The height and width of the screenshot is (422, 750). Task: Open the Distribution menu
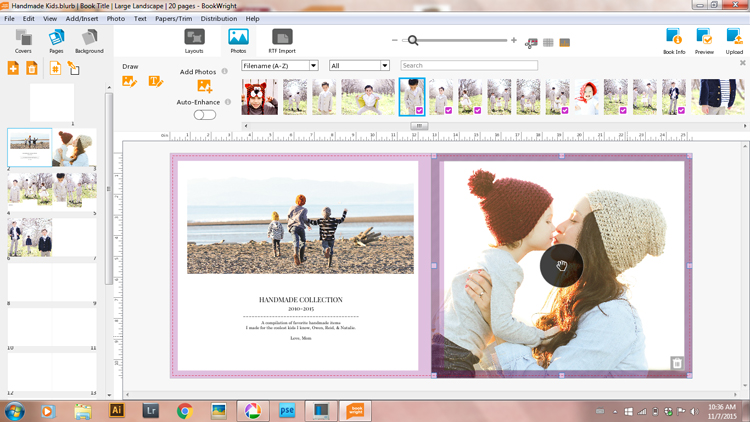tap(219, 19)
